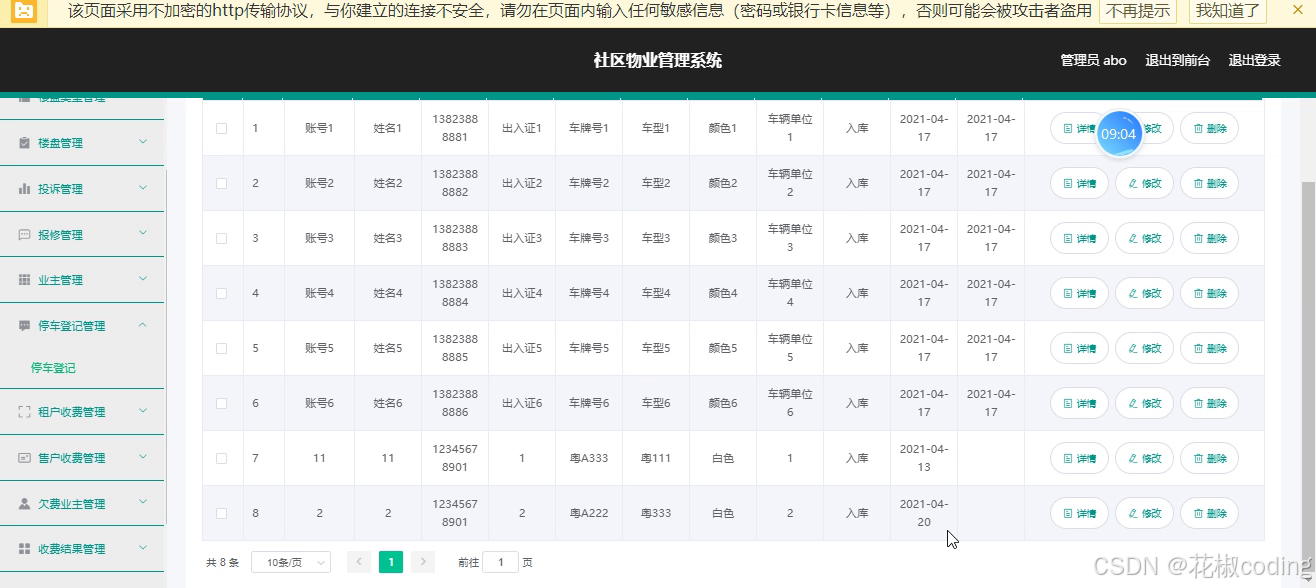Click 修改 for row 4 账号4
The width and height of the screenshot is (1316, 588).
(x=1144, y=293)
